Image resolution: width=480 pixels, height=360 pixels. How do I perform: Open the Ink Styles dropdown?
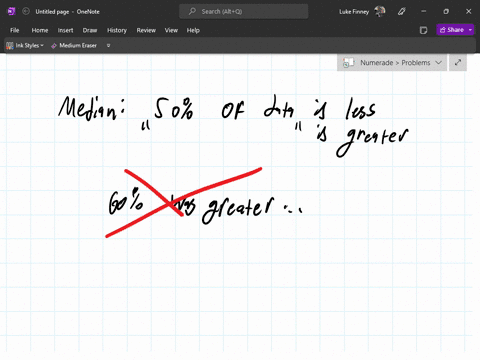25,46
